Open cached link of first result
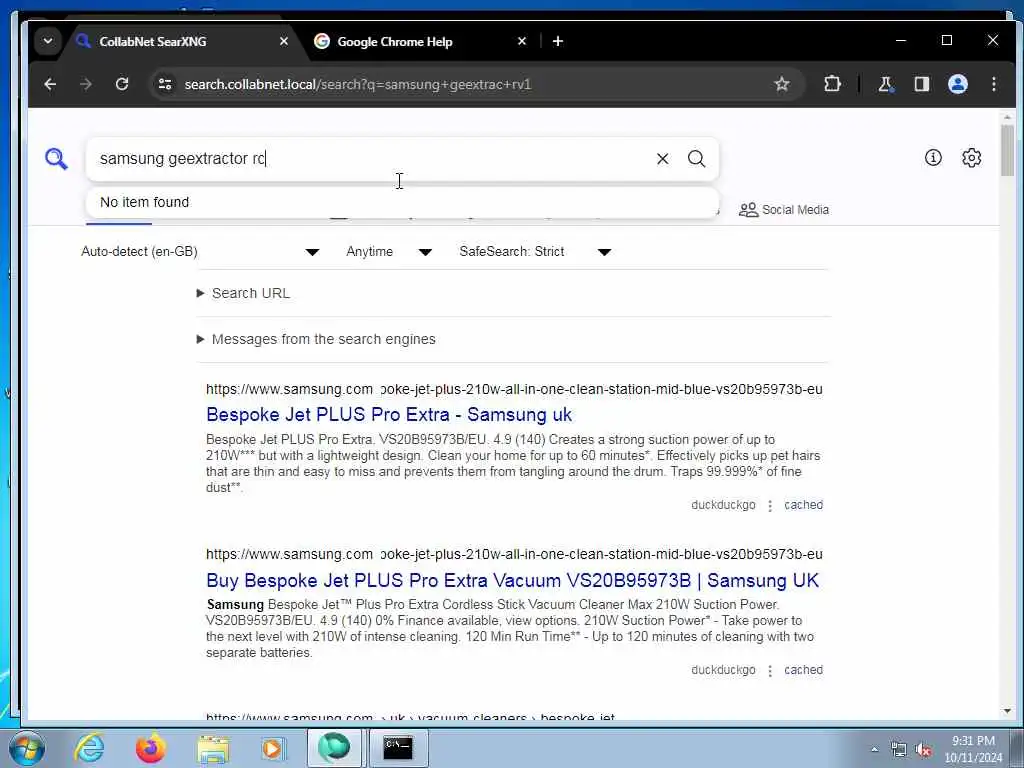The width and height of the screenshot is (1024, 768). coord(803,505)
